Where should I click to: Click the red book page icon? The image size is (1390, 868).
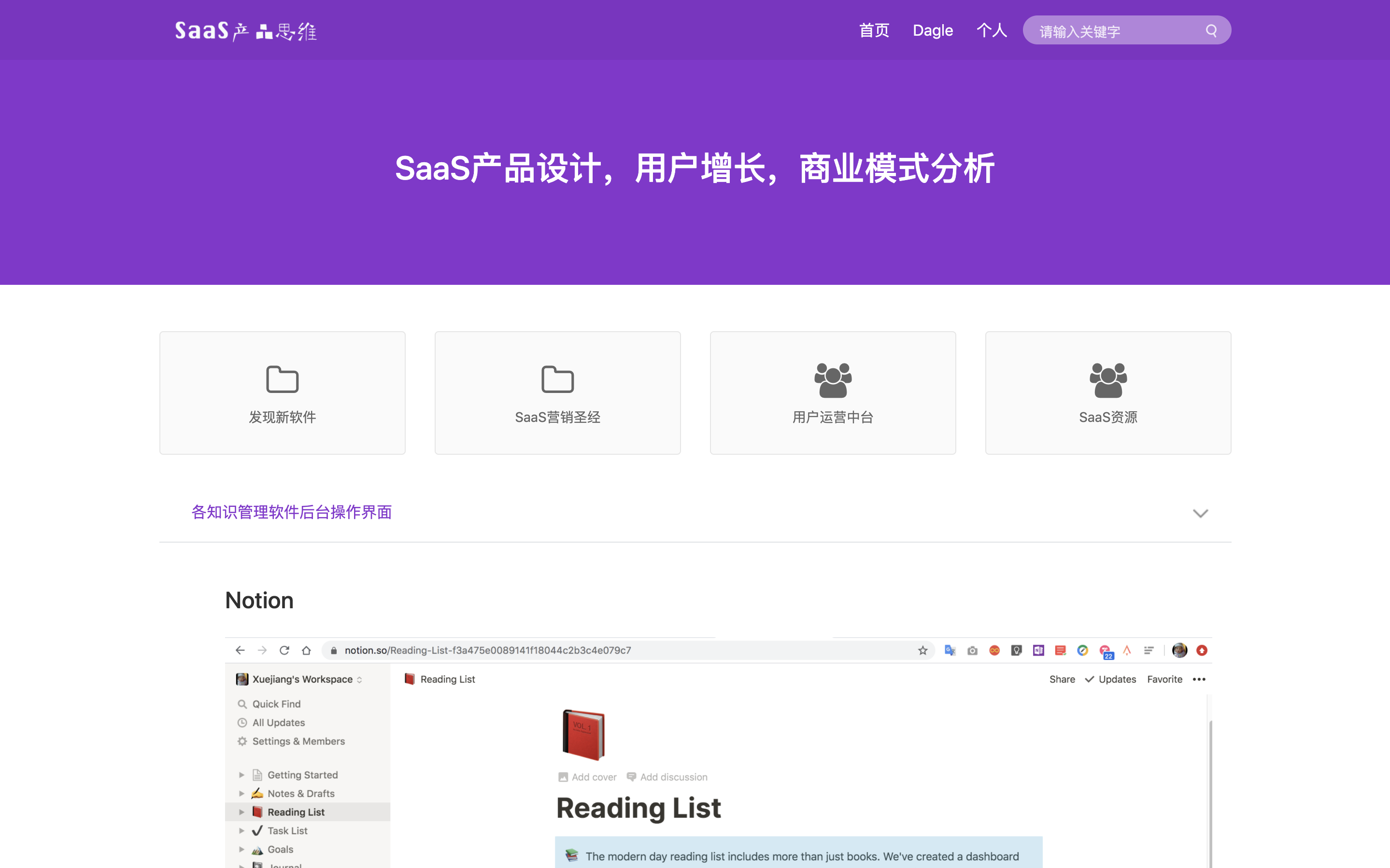583,734
